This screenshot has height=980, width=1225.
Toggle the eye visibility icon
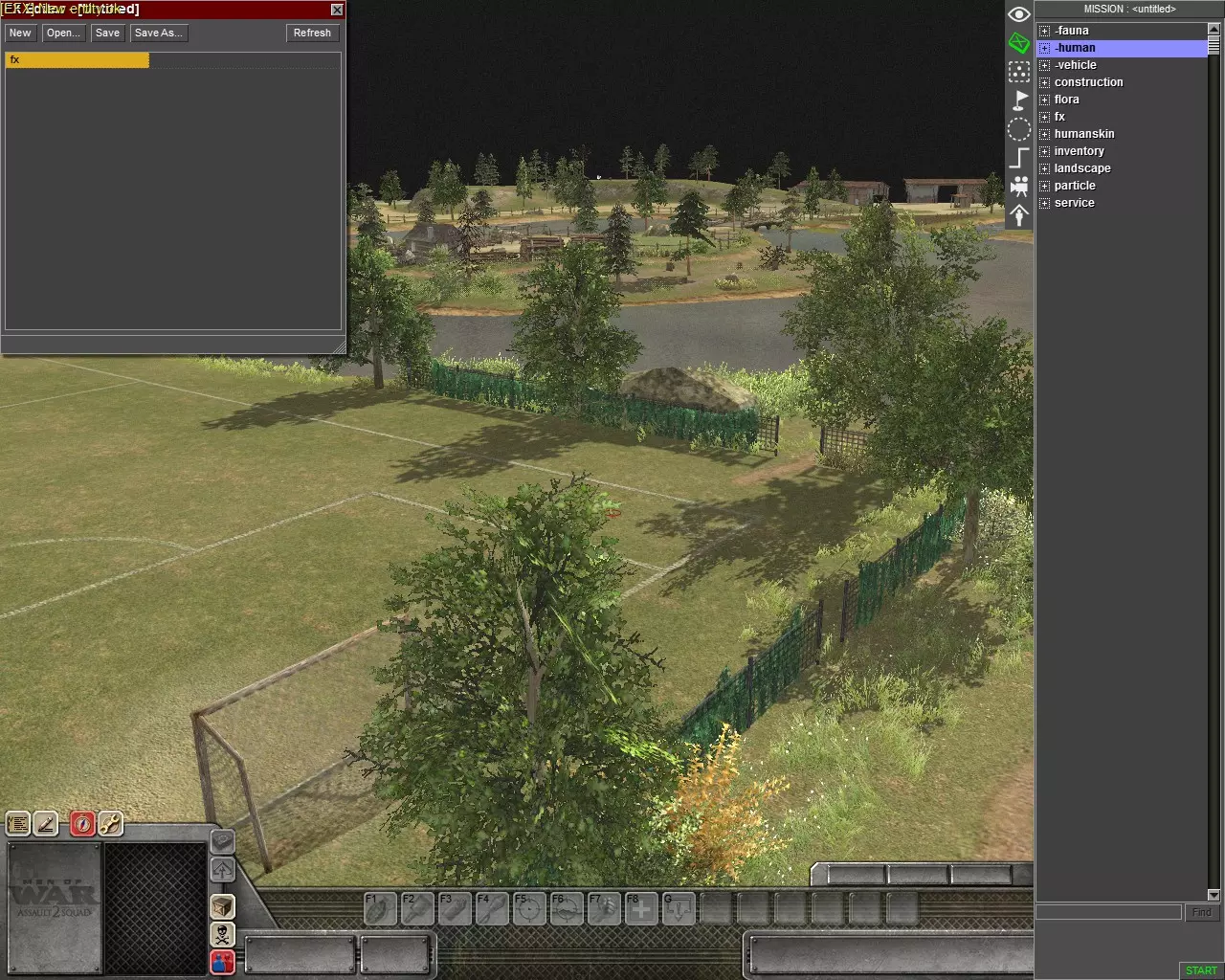pyautogui.click(x=1019, y=14)
